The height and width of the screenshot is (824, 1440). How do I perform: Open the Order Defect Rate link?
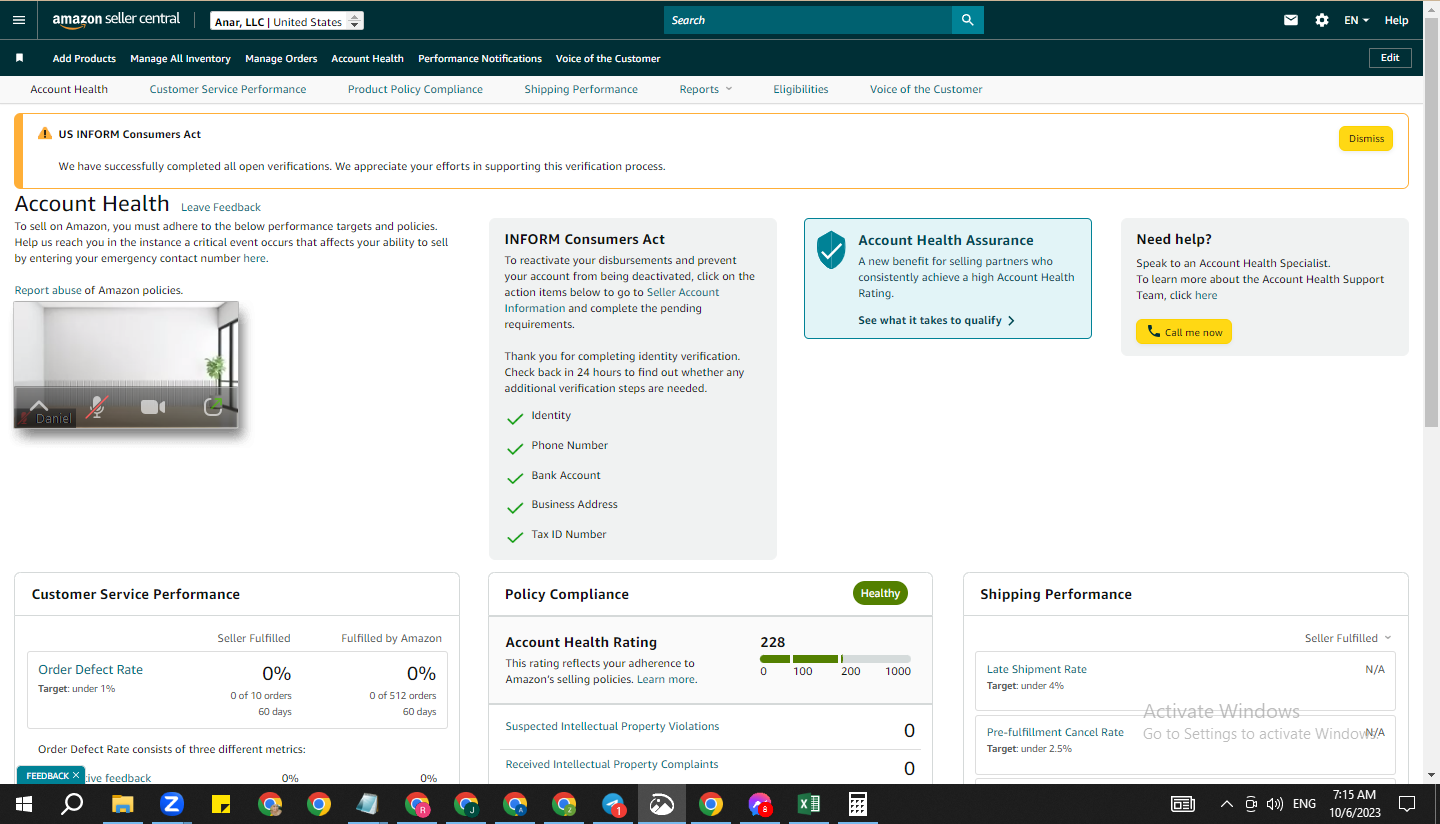(x=90, y=669)
